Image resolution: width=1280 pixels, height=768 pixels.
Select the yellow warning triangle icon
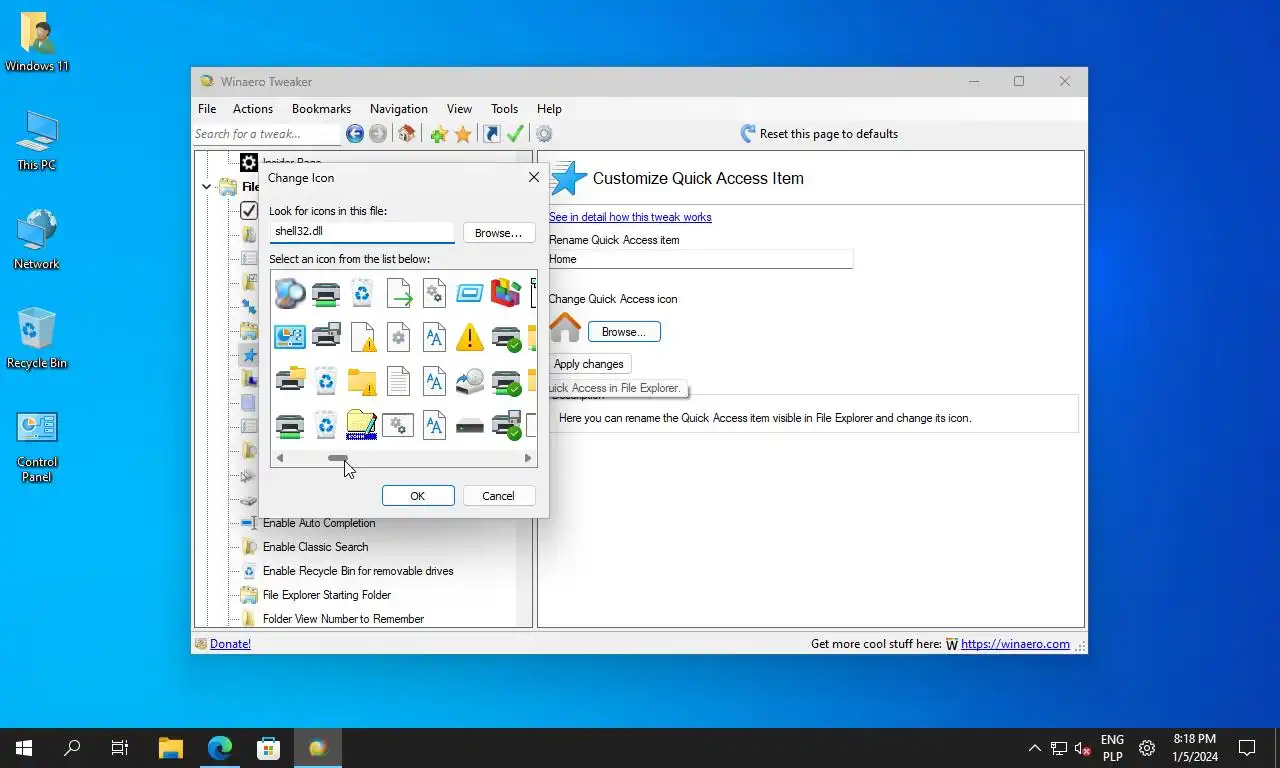tap(470, 337)
